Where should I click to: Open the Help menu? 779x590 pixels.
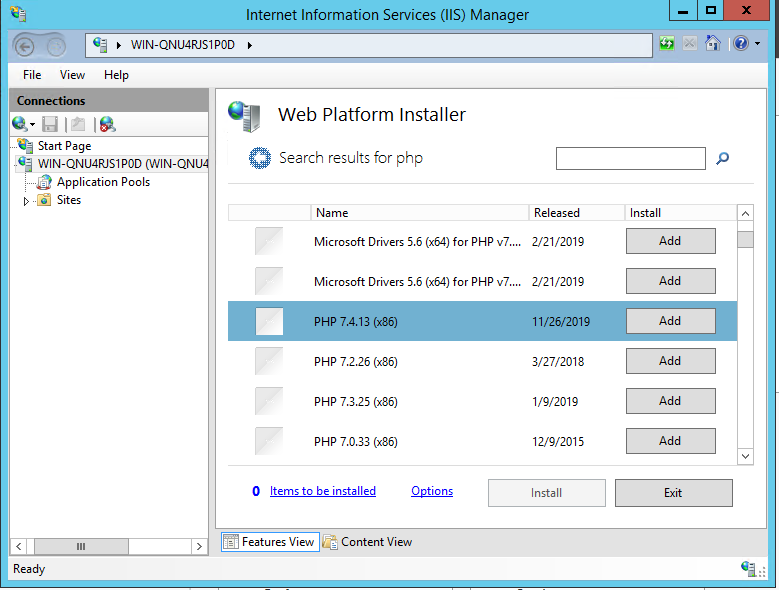coord(116,75)
